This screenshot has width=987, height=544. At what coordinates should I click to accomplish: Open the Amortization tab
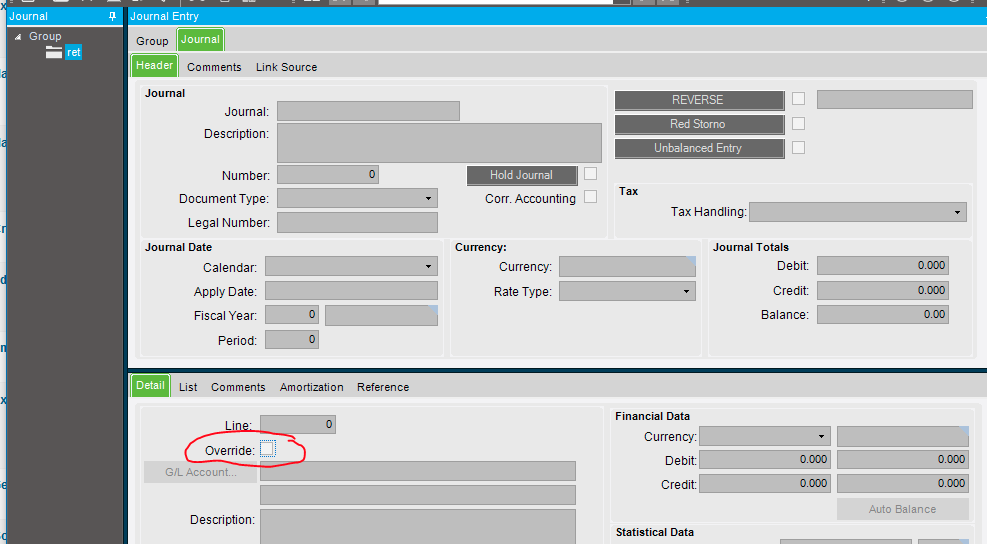point(312,387)
